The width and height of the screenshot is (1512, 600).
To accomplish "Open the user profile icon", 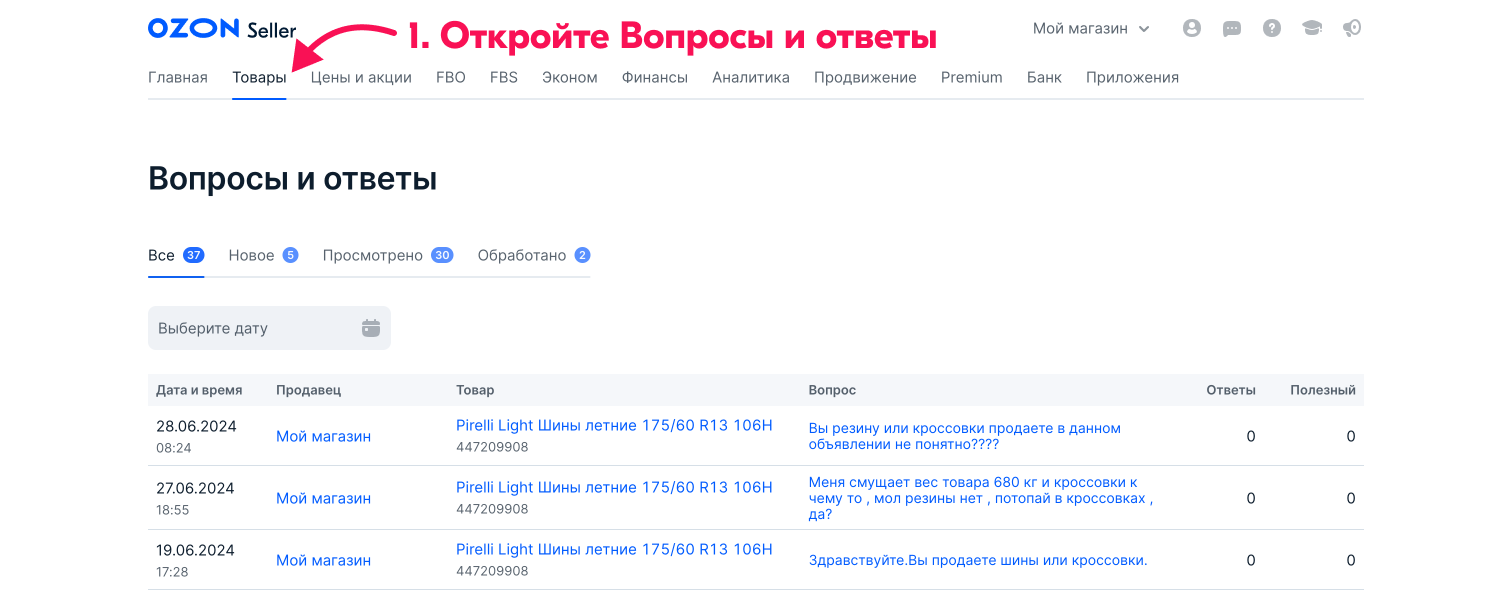I will tap(1191, 28).
